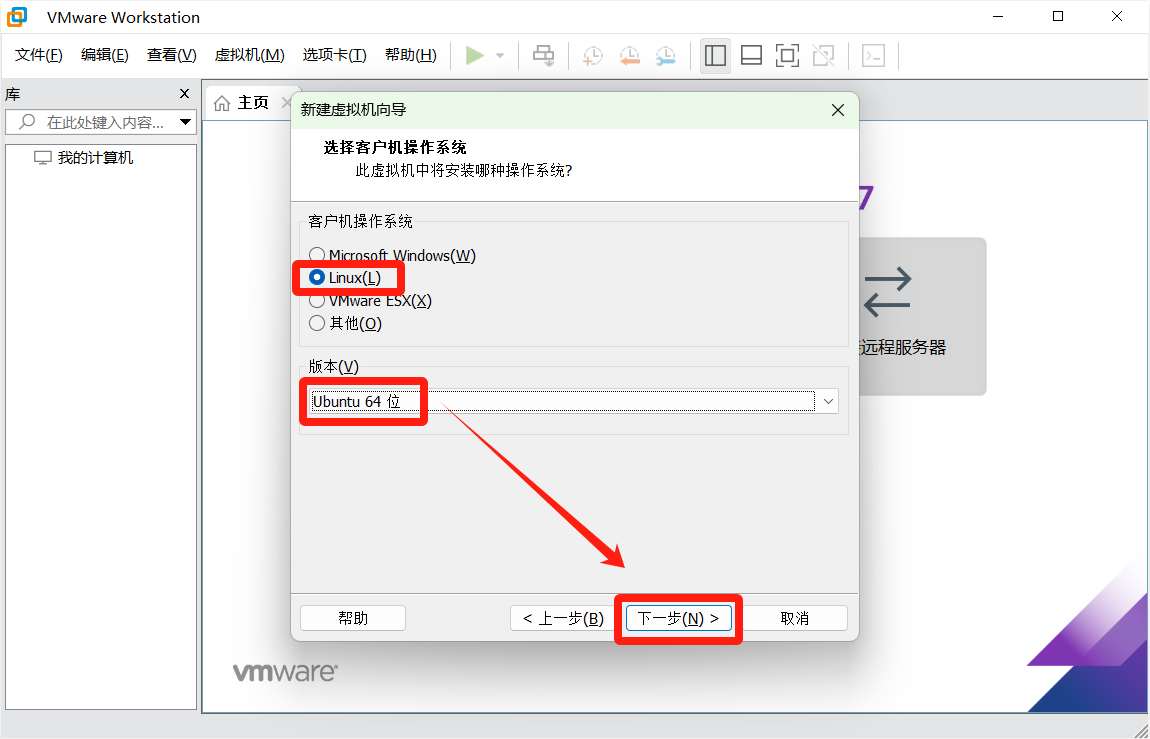The image size is (1150, 739).
Task: Click the revert to snapshot icon
Action: pyautogui.click(x=629, y=56)
